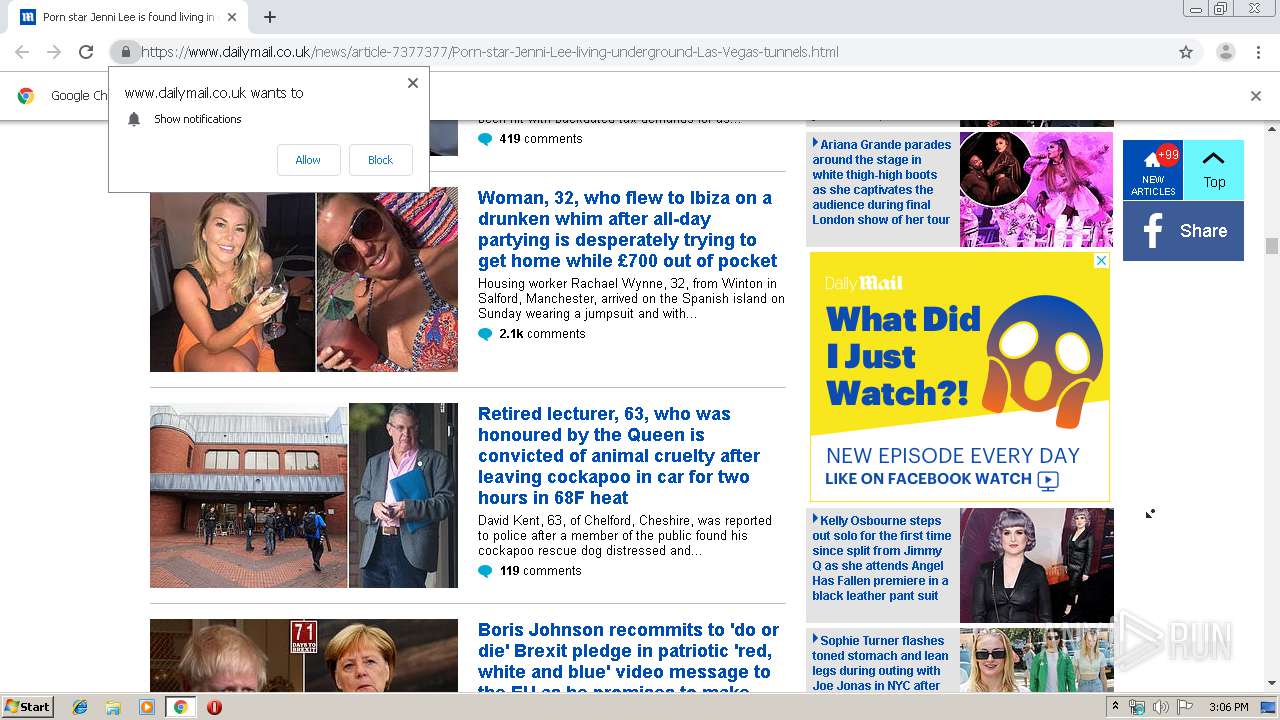Open the Ibiza drunken whim headline
Image resolution: width=1280 pixels, height=720 pixels.
pyautogui.click(x=627, y=229)
